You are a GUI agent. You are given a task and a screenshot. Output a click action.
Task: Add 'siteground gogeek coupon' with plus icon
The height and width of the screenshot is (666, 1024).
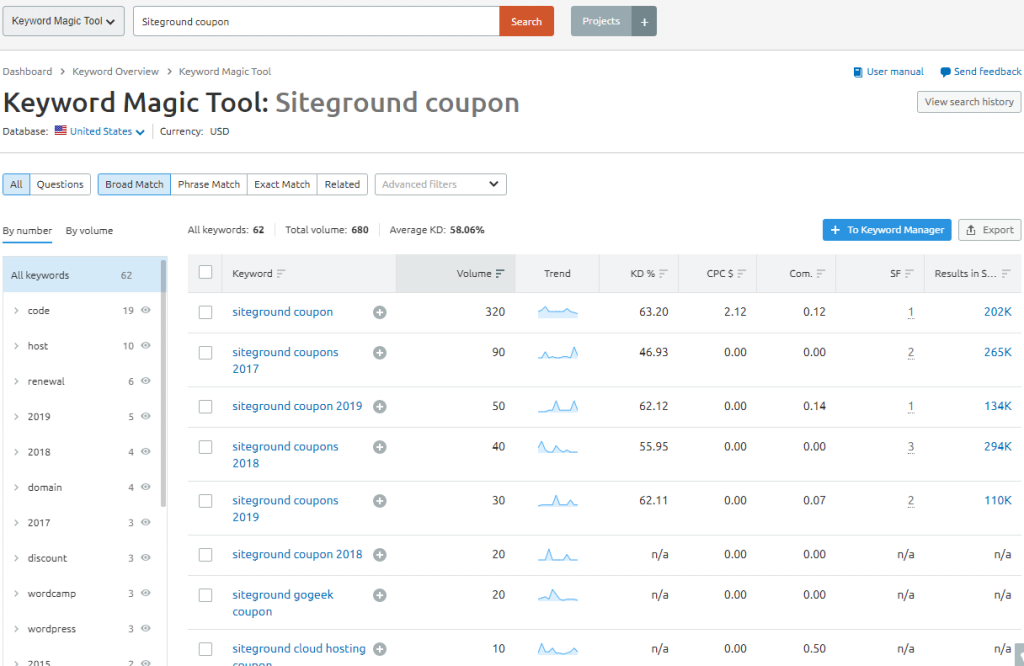point(379,595)
